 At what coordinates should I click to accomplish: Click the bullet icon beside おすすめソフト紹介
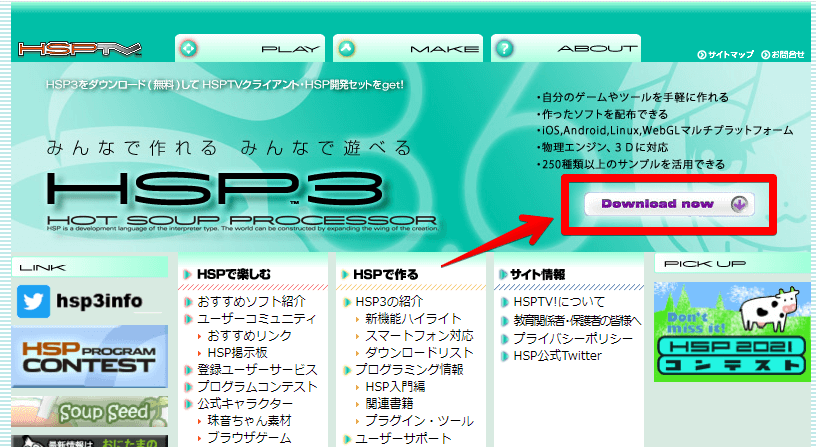[x=189, y=302]
